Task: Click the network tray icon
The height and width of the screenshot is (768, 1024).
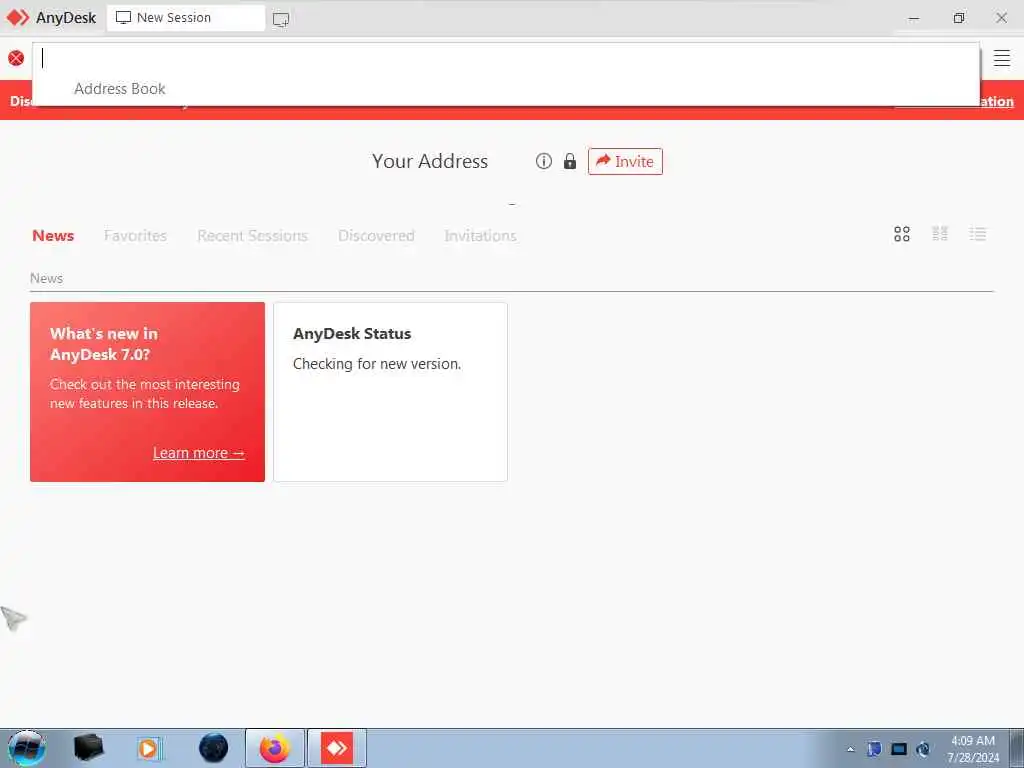Action: click(899, 749)
